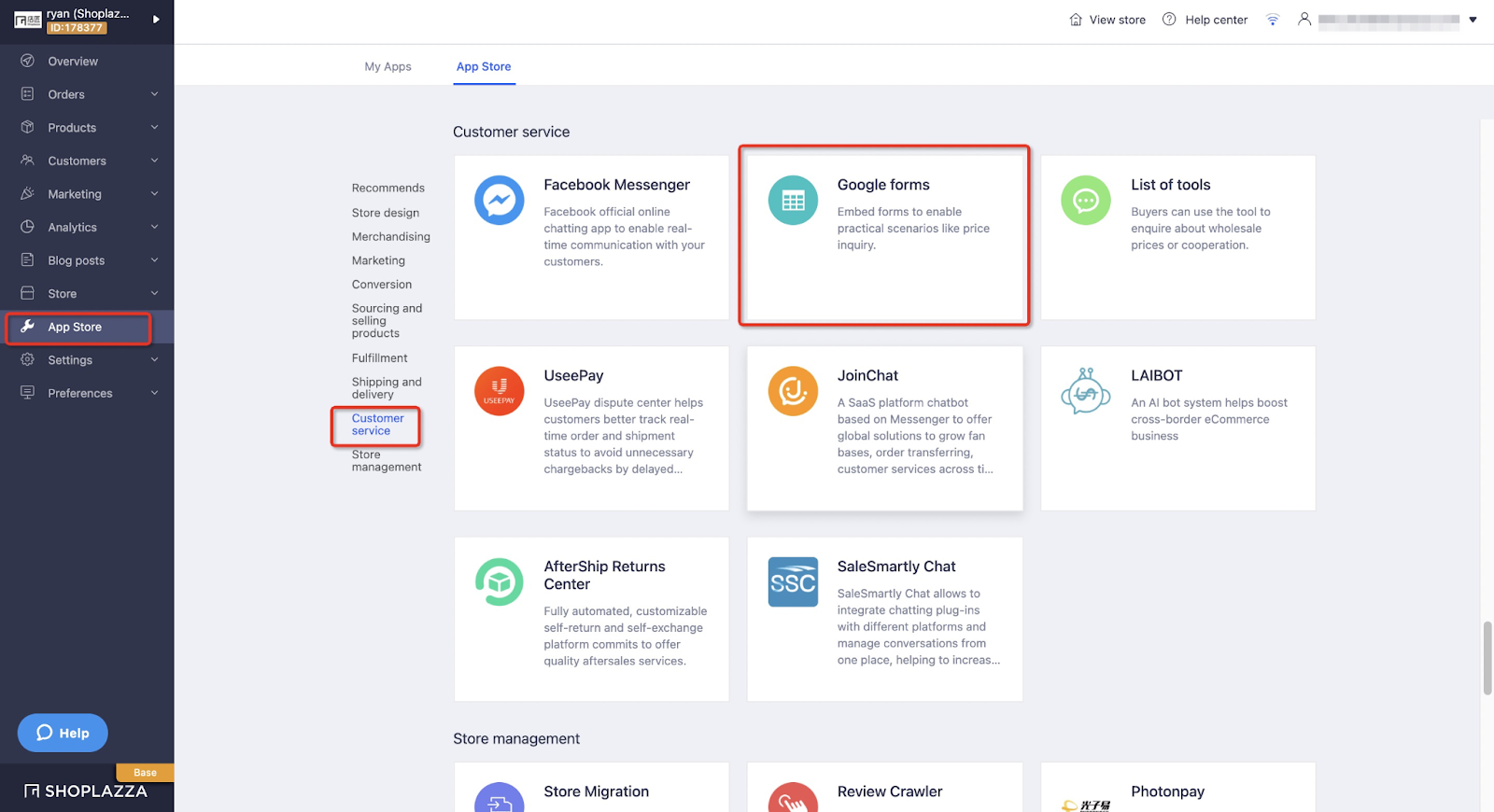Image resolution: width=1494 pixels, height=812 pixels.
Task: Open the account dropdown arrow at top right
Action: [x=1473, y=20]
